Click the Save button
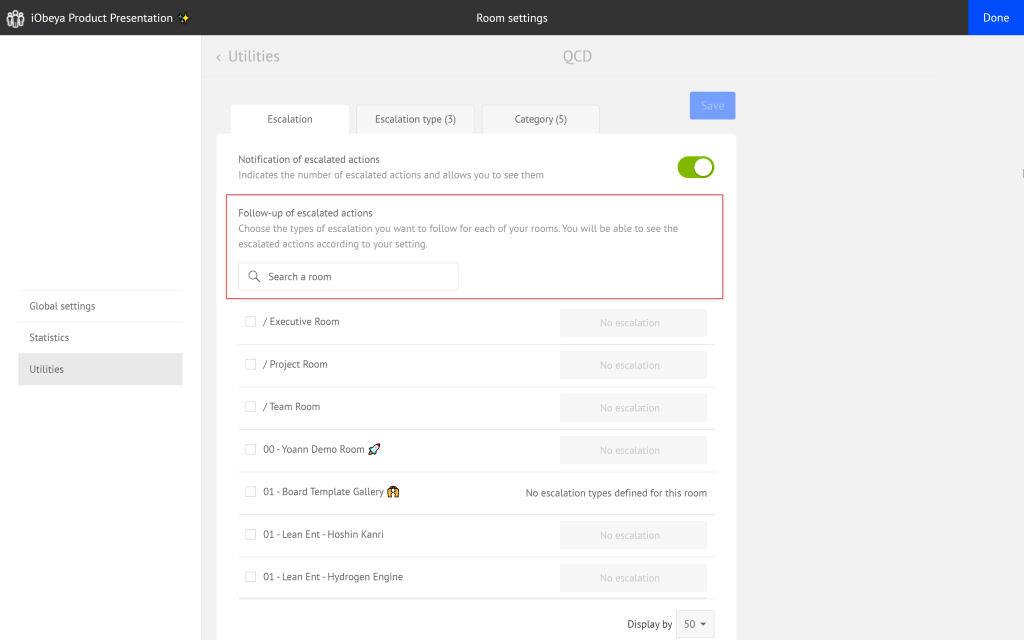1024x640 pixels. pos(711,105)
